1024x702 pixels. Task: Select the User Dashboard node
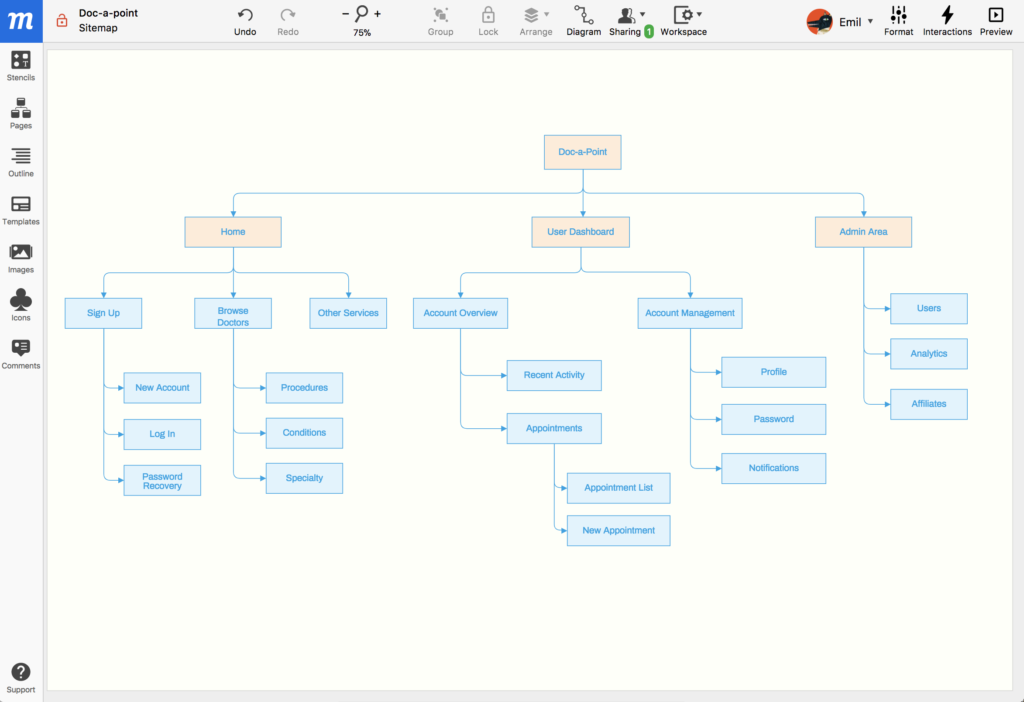click(x=581, y=232)
